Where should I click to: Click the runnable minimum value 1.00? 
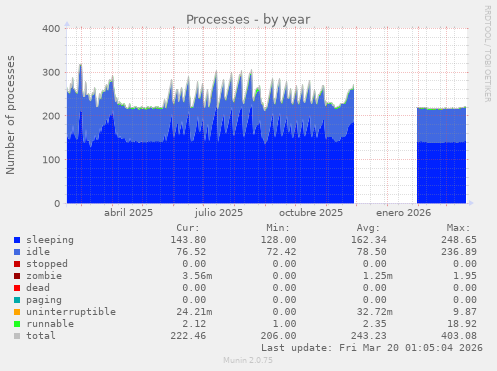(284, 324)
